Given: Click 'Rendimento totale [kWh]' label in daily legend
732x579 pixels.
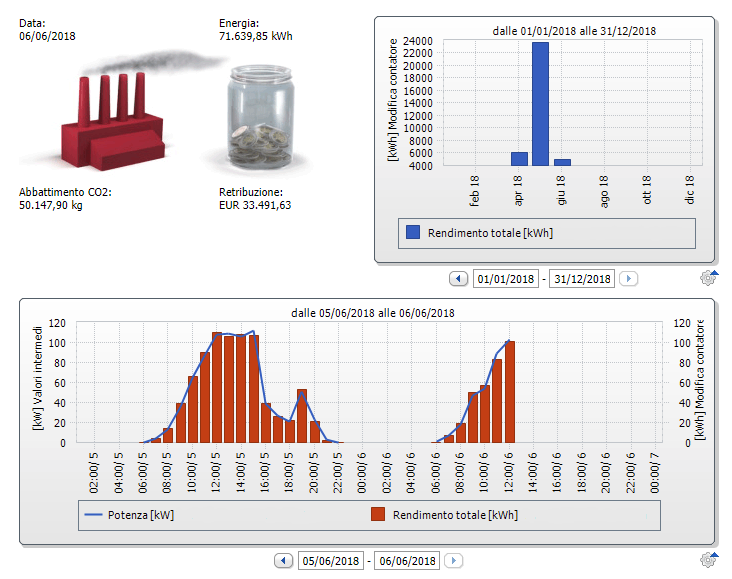Looking at the screenshot, I should coord(455,515).
